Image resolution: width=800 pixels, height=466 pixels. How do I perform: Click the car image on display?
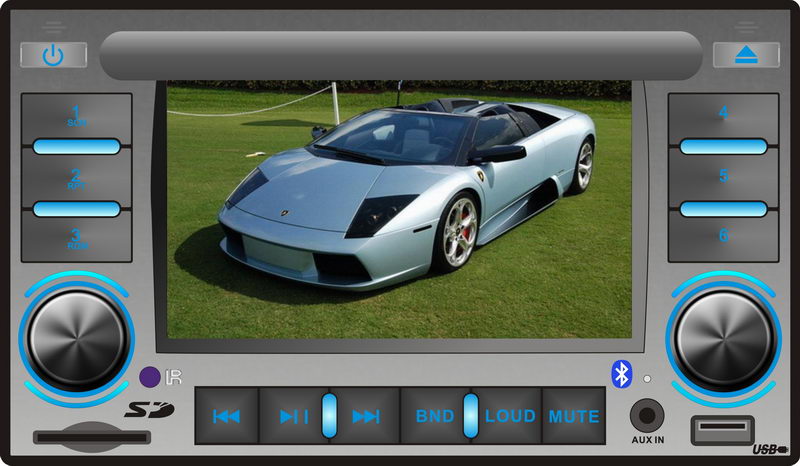click(x=399, y=210)
